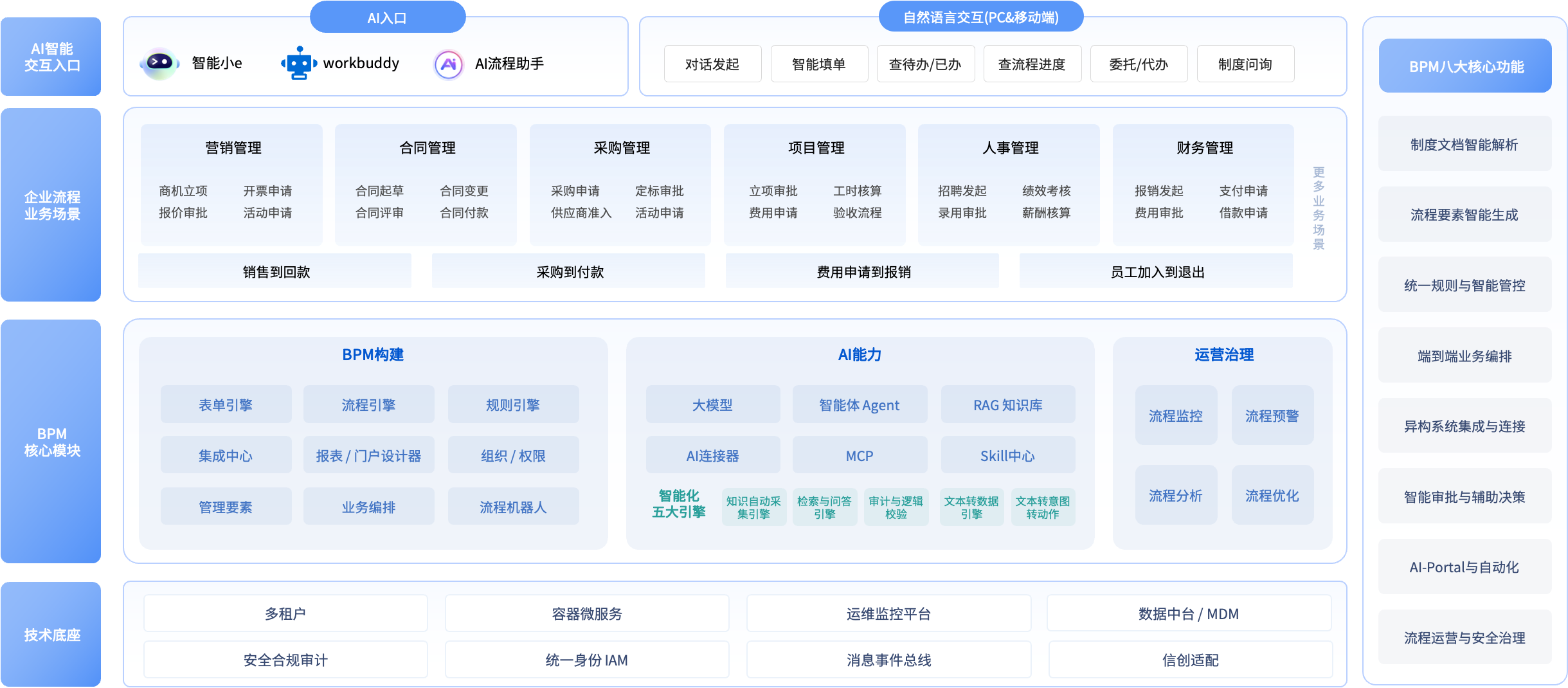Open 费用申请到报销 process
The height and width of the screenshot is (688, 1568).
pos(863,271)
